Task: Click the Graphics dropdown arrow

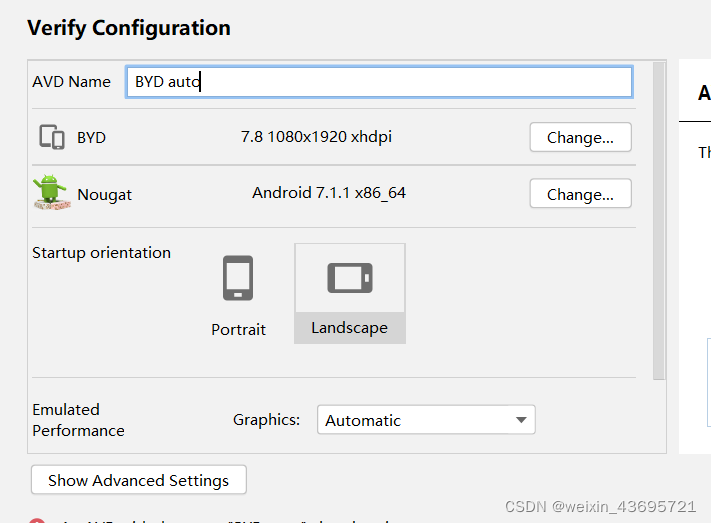Action: pos(521,420)
